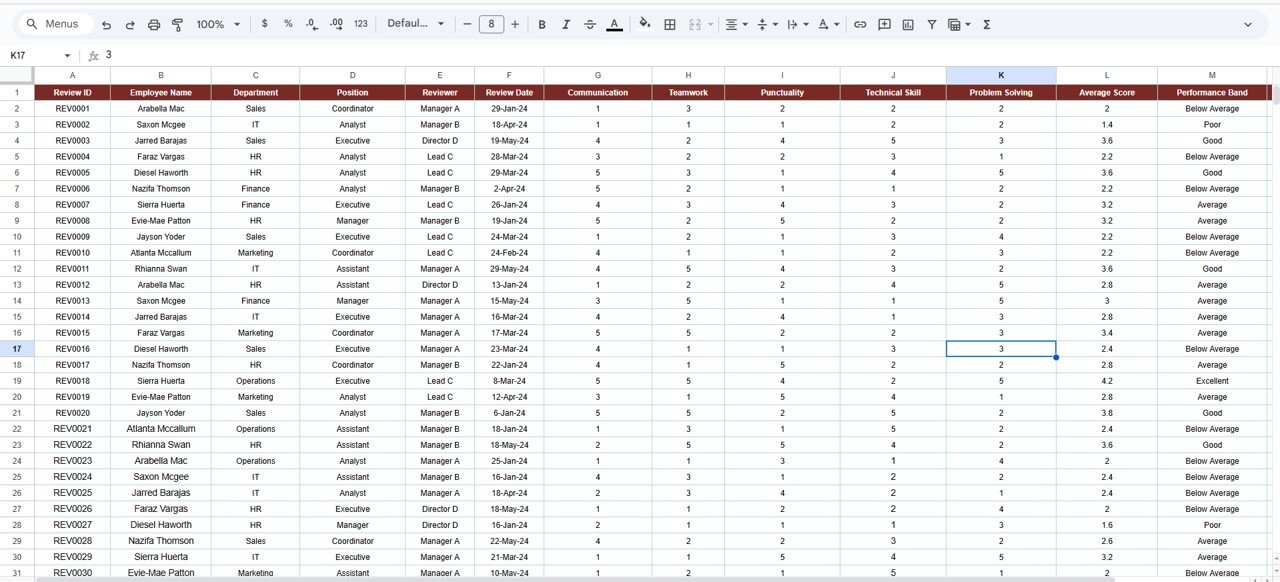
Task: Decrease decimal places
Action: coord(312,24)
